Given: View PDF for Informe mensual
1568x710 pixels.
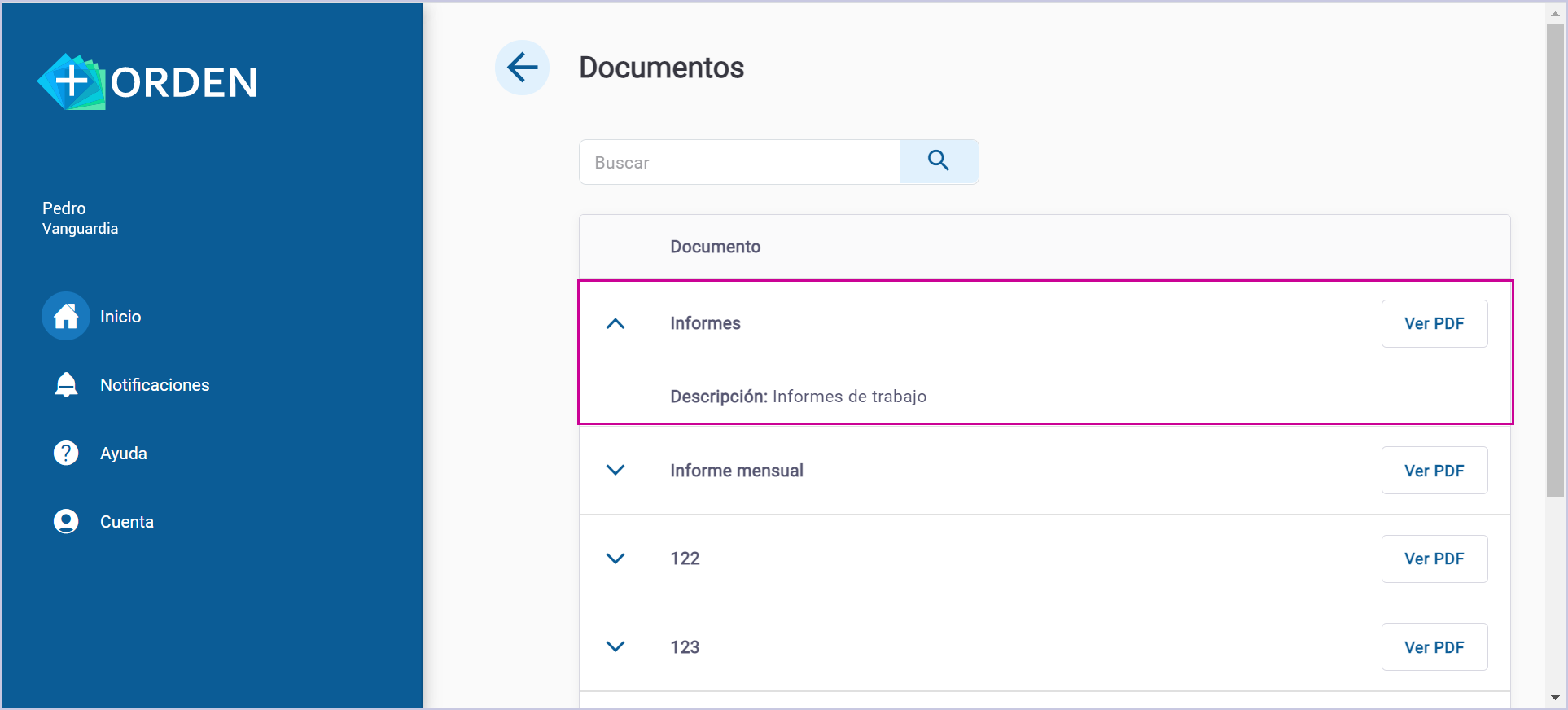Looking at the screenshot, I should pos(1434,471).
